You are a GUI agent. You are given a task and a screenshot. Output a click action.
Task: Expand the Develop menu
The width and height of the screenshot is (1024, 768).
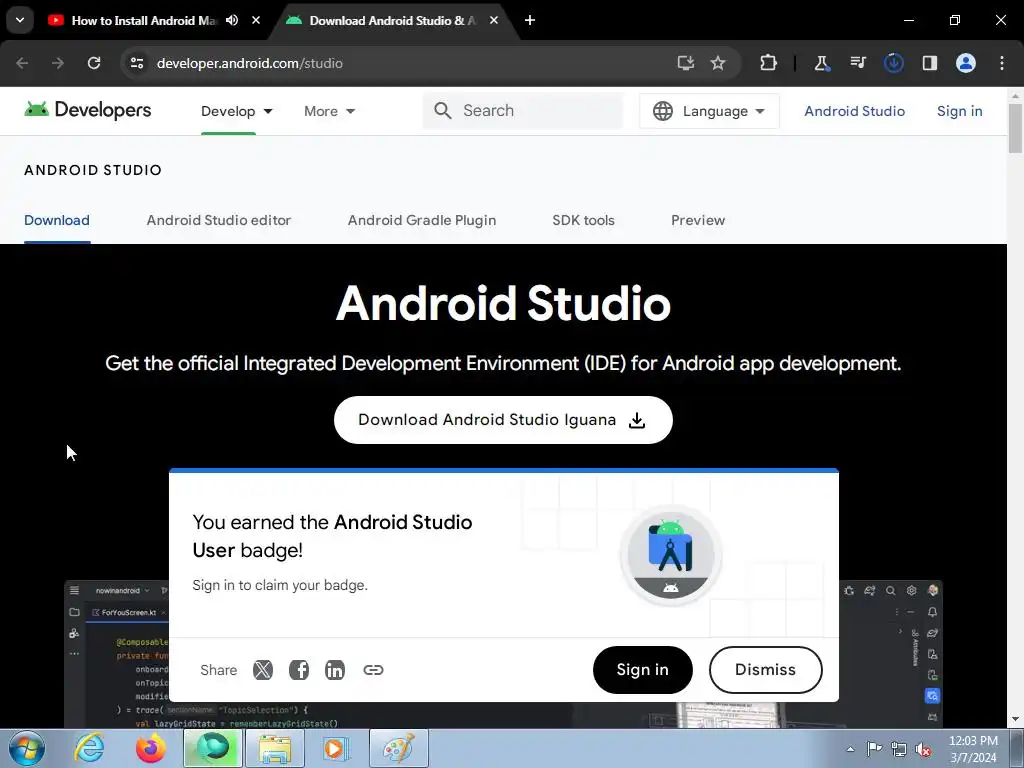(x=236, y=111)
